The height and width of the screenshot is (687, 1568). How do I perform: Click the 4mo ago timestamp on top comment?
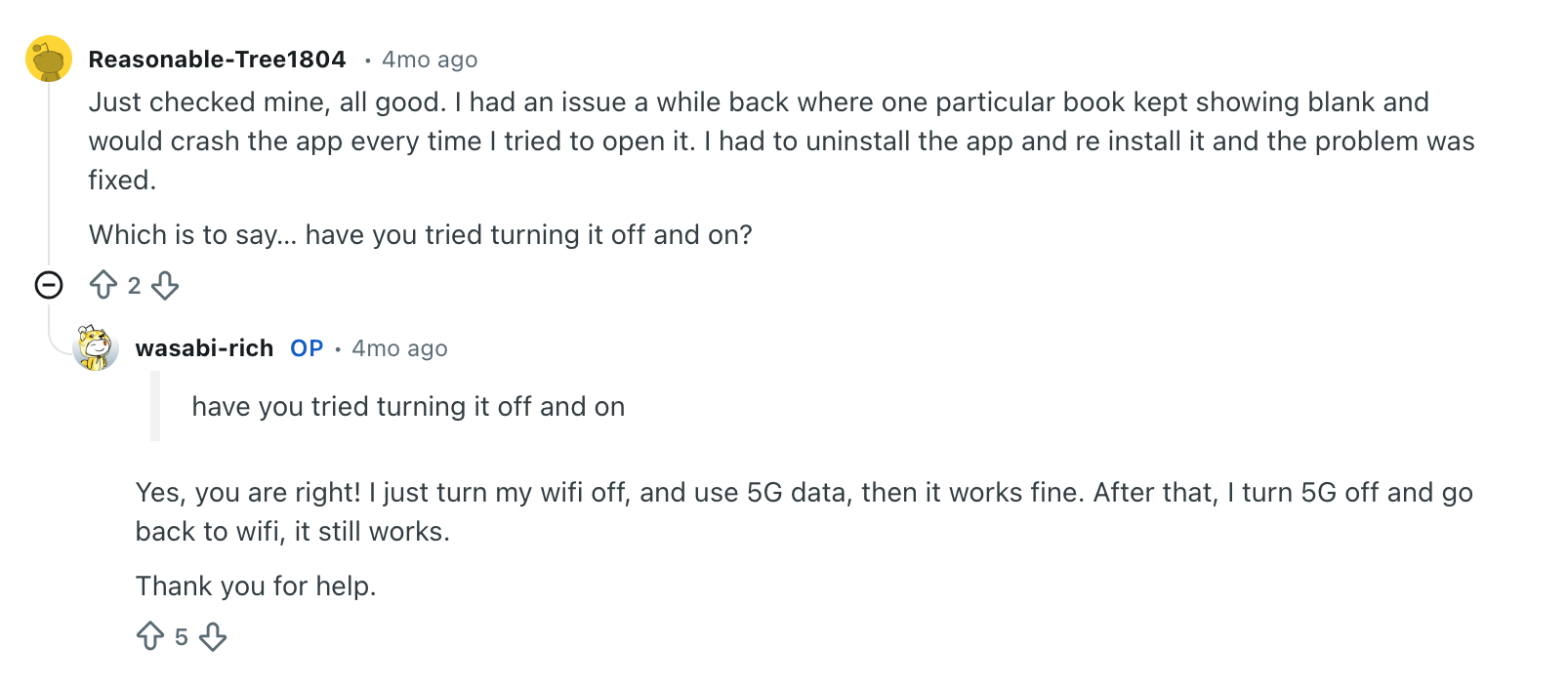tap(429, 59)
